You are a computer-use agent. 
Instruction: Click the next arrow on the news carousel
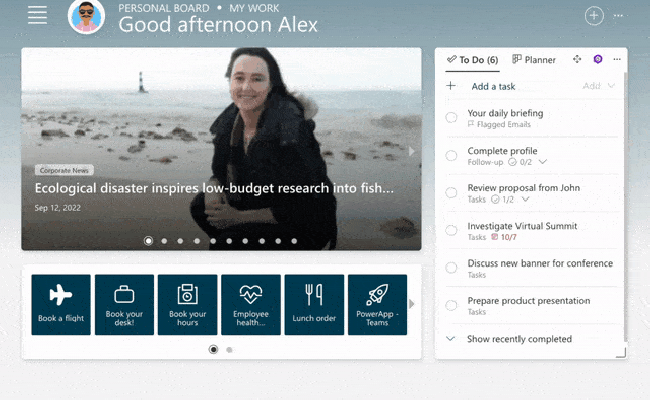(x=412, y=151)
